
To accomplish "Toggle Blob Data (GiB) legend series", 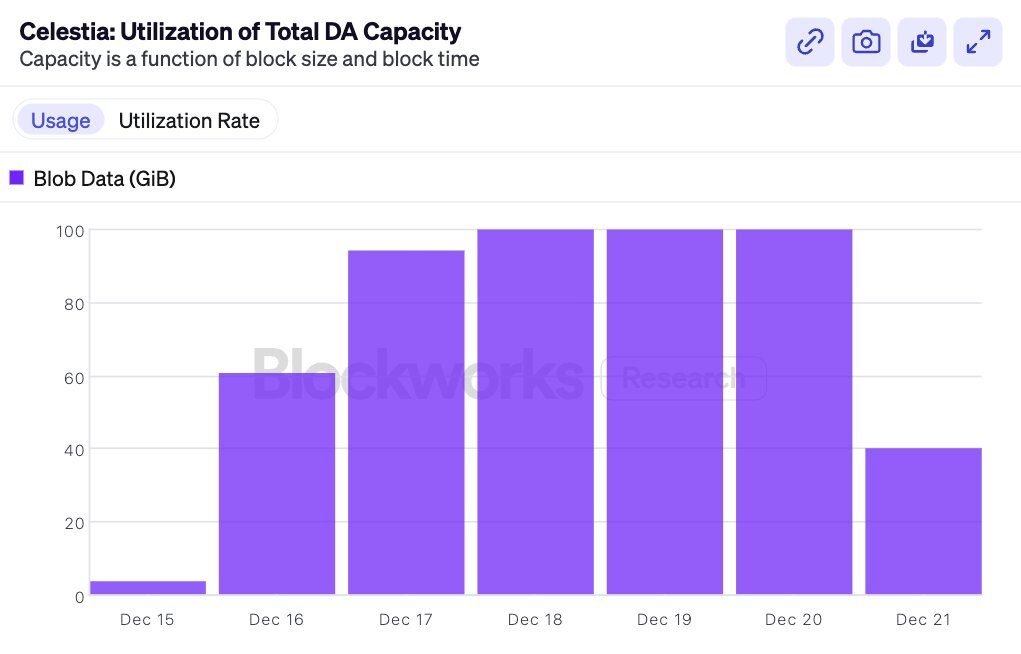I will [x=104, y=179].
